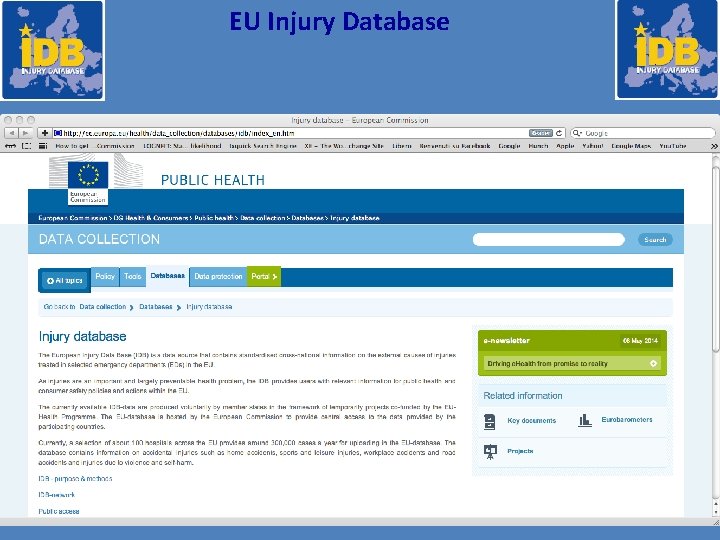Screen dimensions: 720x540
Task: Click the 'DATA COLLECTION' banner title
Action: (x=99, y=239)
